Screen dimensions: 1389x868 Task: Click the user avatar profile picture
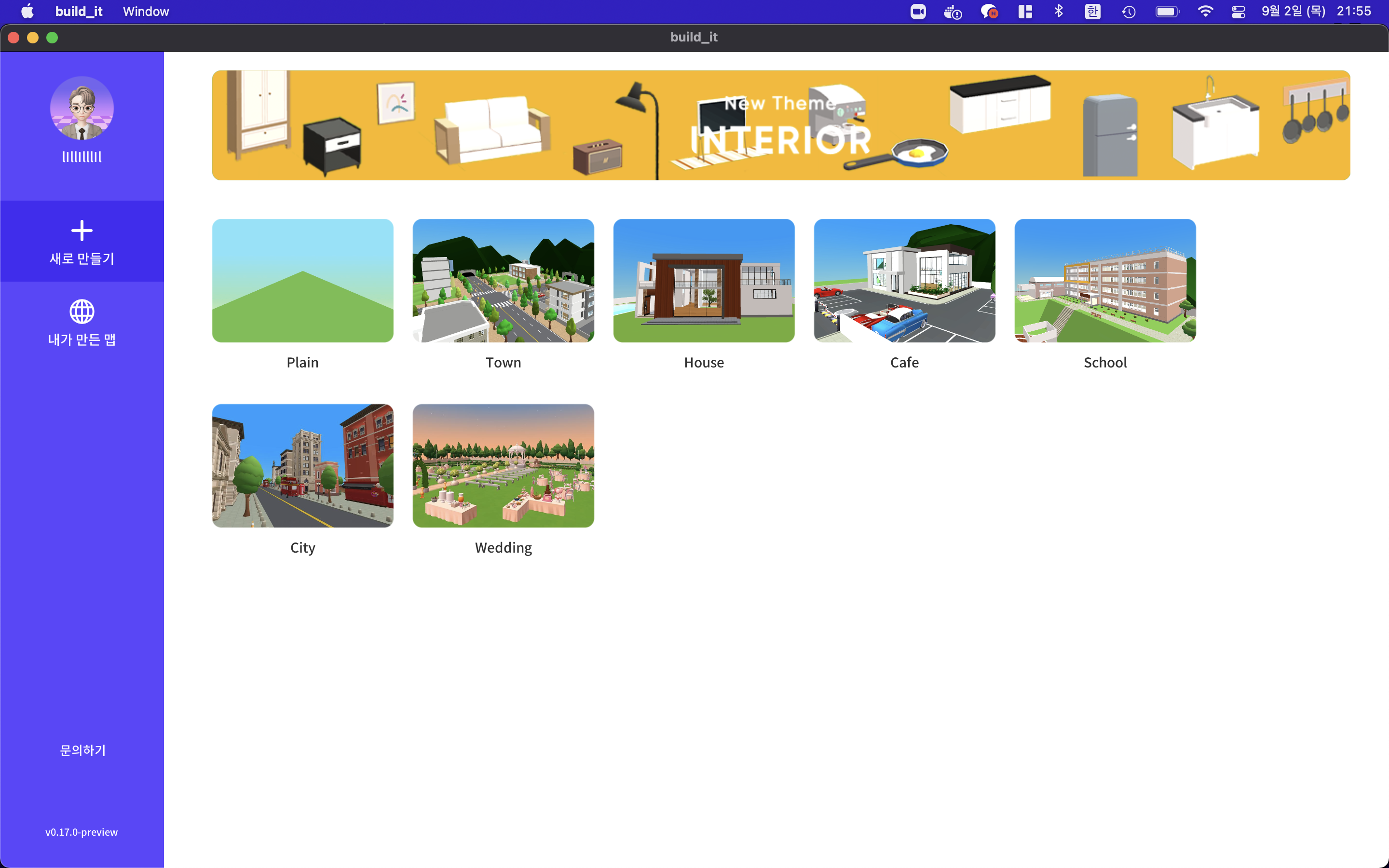click(x=82, y=108)
